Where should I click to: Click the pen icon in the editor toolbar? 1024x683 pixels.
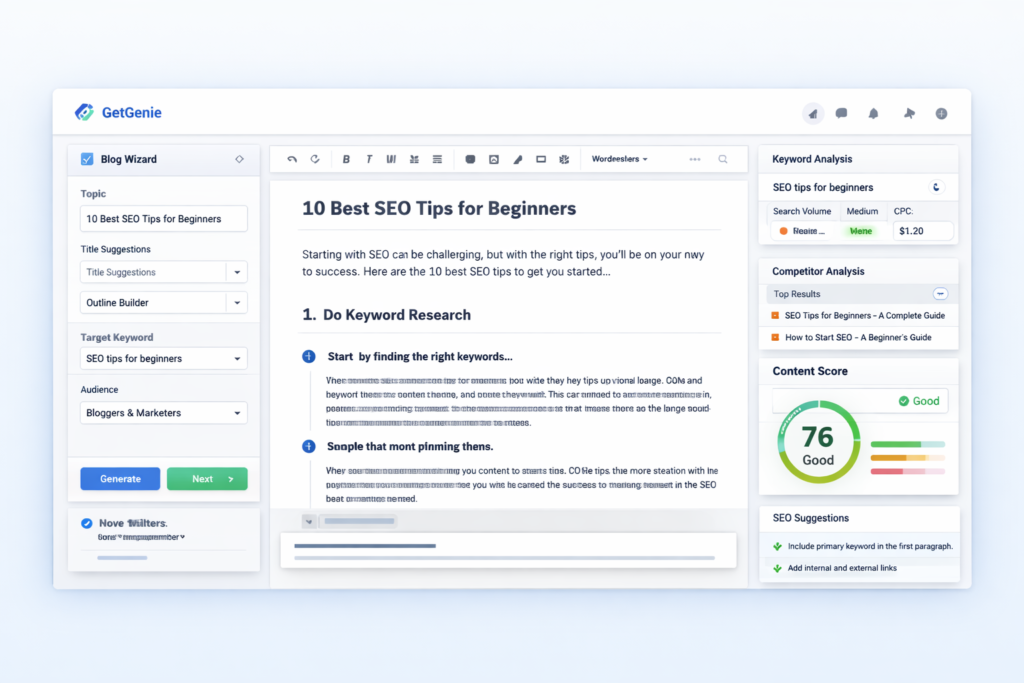coord(517,158)
